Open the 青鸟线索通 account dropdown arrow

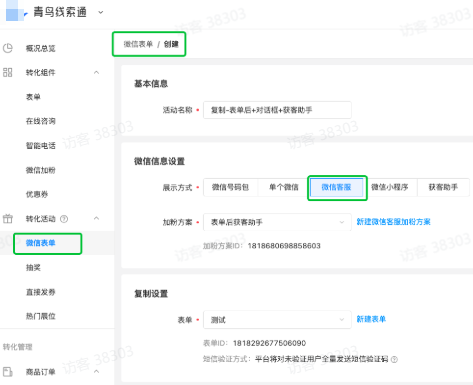[x=101, y=12]
